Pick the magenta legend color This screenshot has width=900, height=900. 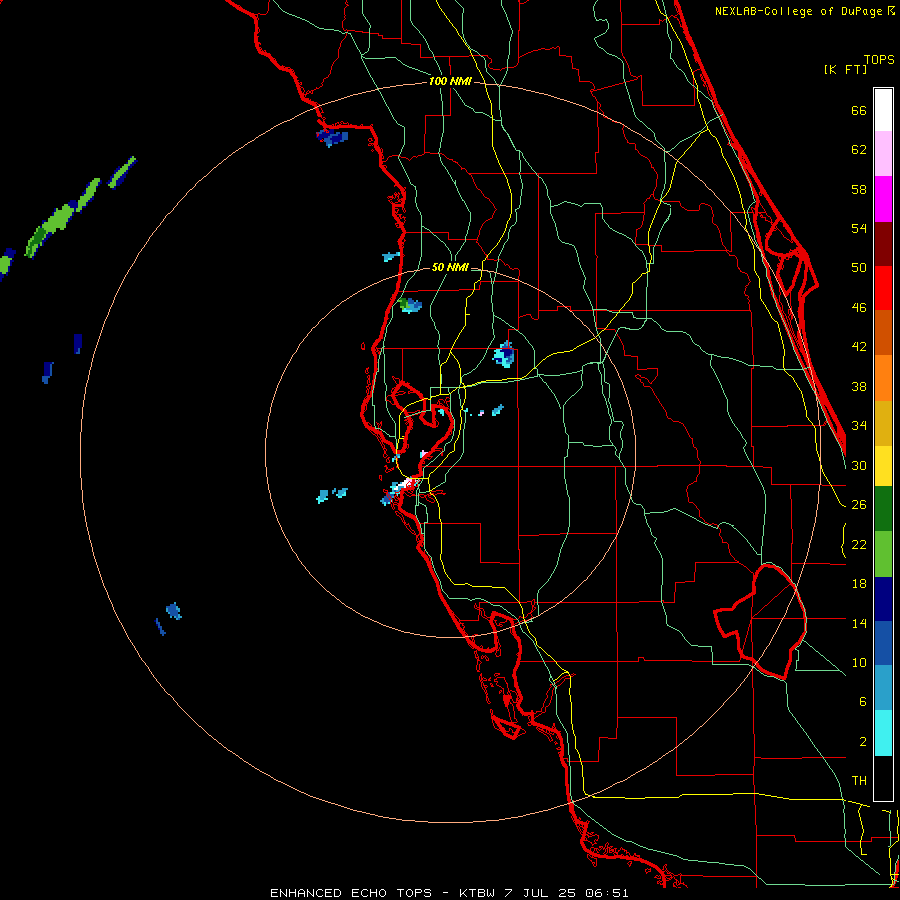[x=883, y=199]
